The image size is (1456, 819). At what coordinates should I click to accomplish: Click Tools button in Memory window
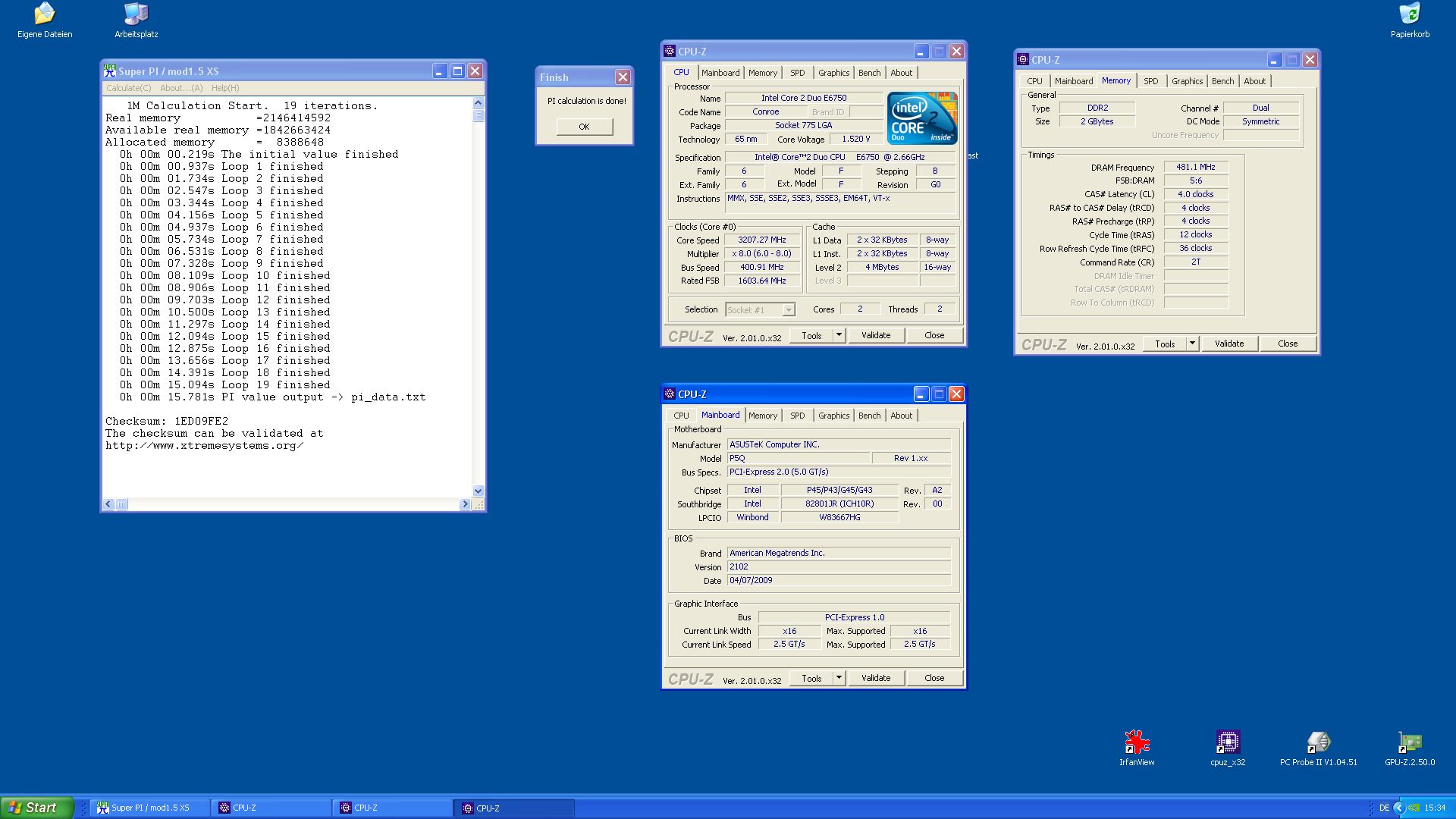1165,344
